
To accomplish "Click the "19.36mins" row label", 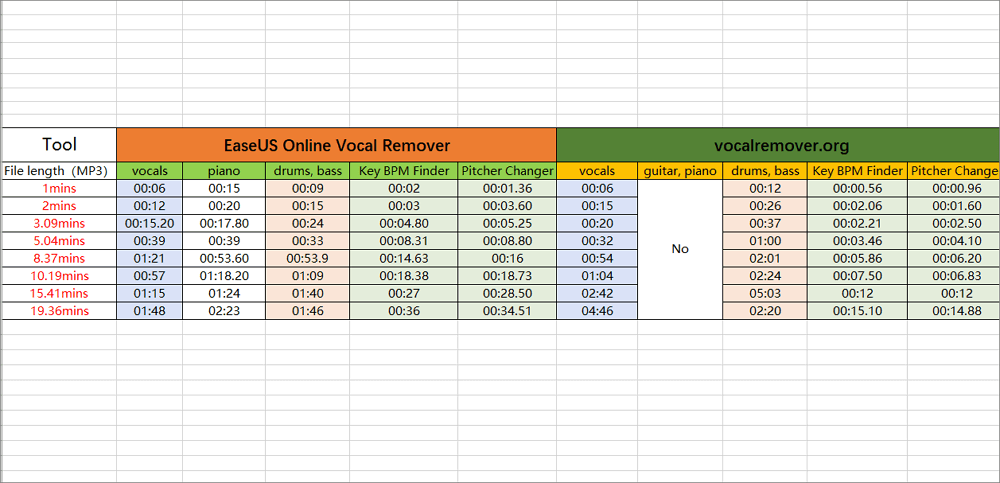I will pos(59,311).
